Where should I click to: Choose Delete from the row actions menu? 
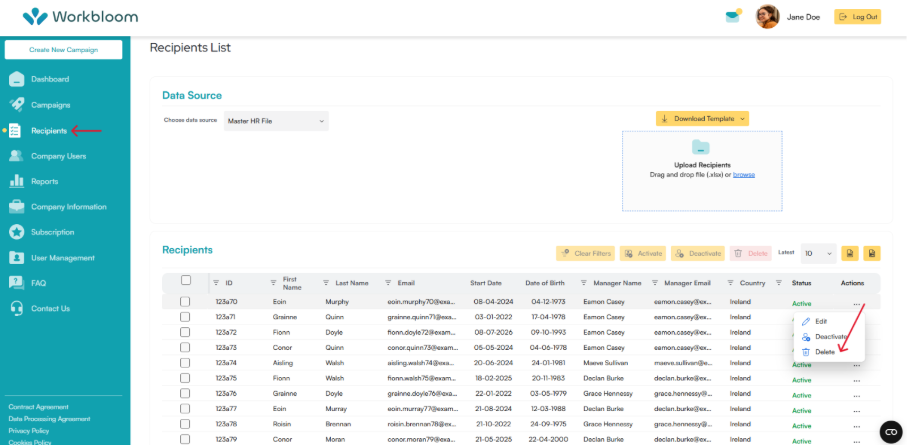point(818,352)
